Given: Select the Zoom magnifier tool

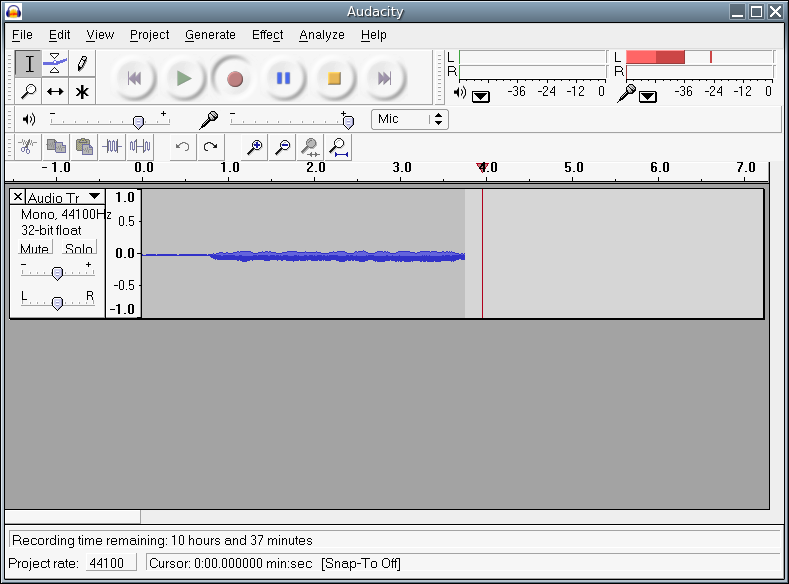Looking at the screenshot, I should (x=29, y=91).
